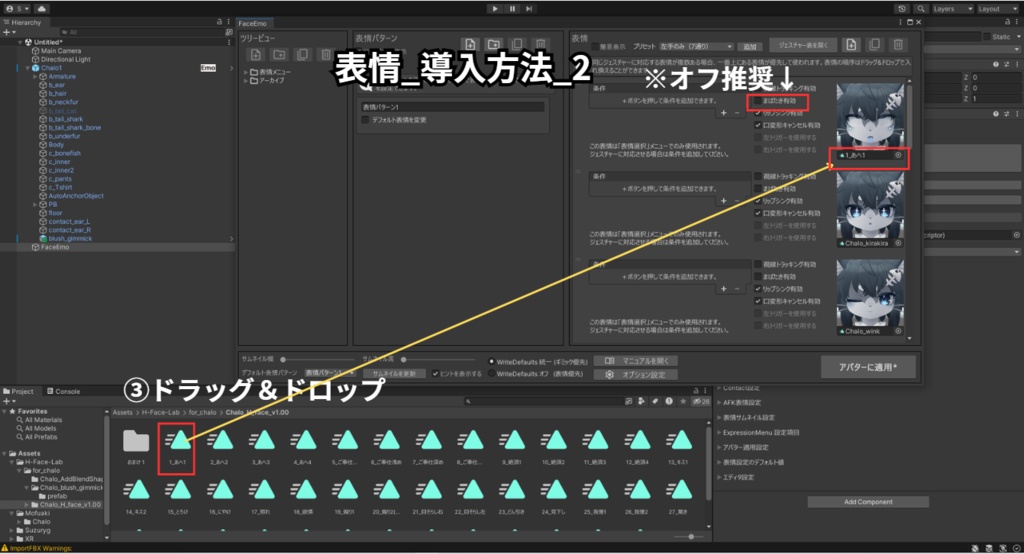This screenshot has width=1024, height=554.
Task: Open the Layers dropdown
Action: (x=952, y=8)
